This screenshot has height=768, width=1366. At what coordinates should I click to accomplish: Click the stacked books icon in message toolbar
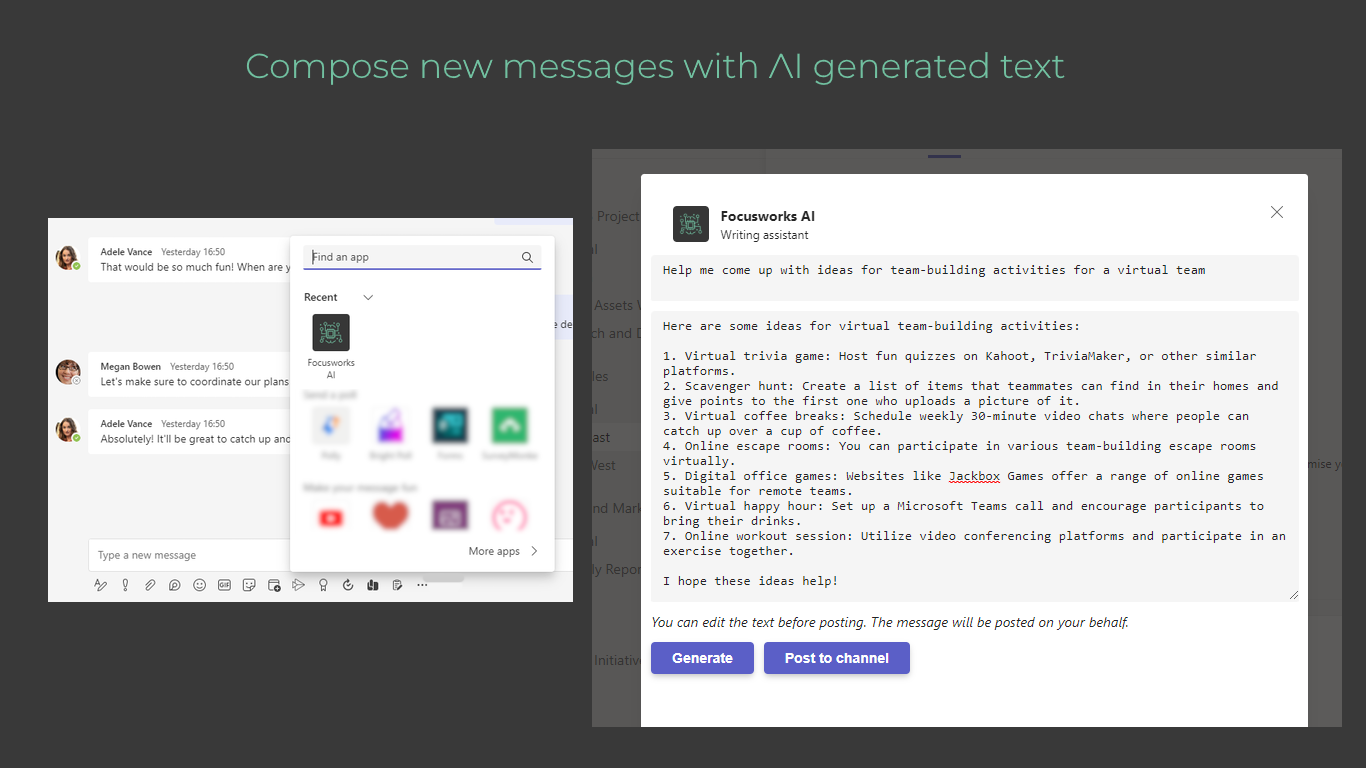point(373,585)
